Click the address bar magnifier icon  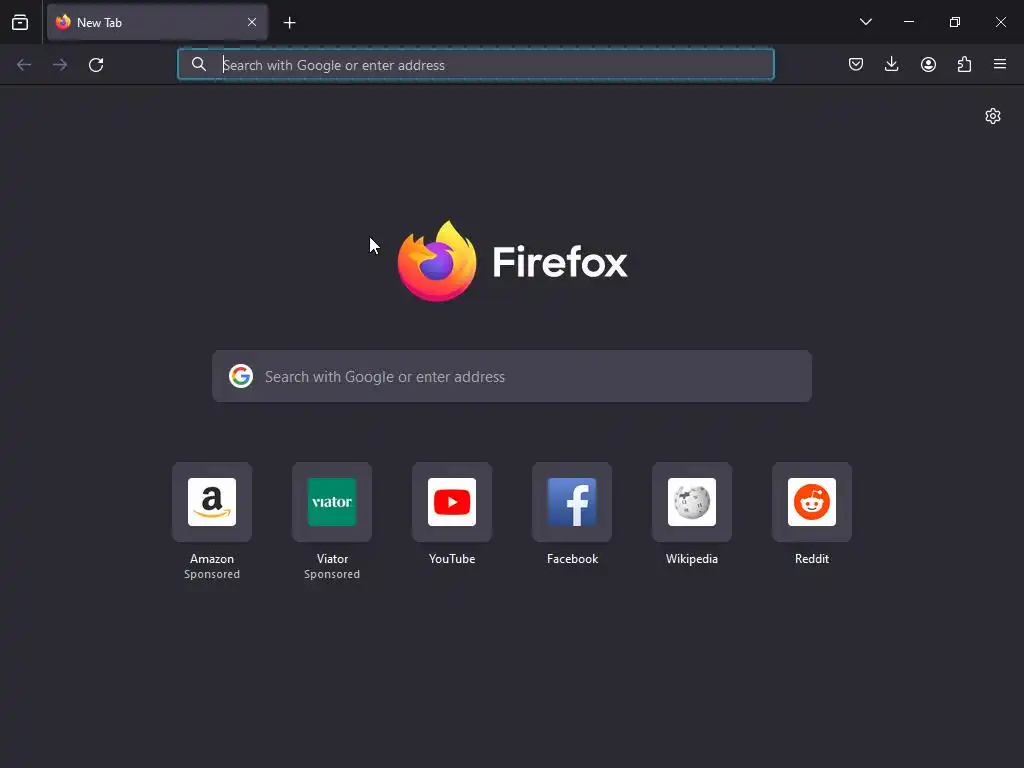click(199, 65)
